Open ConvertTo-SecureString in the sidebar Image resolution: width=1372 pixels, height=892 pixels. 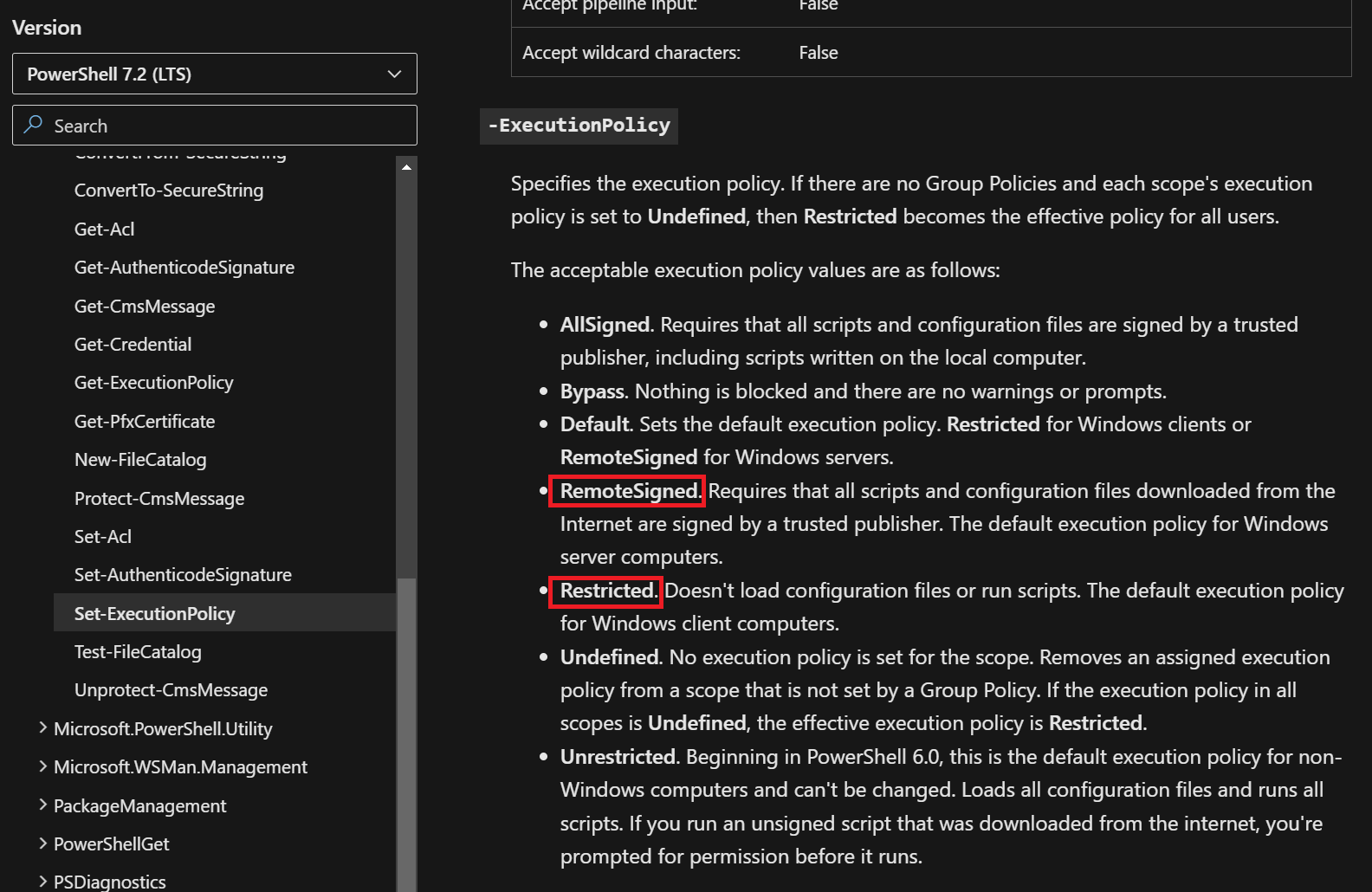[169, 191]
